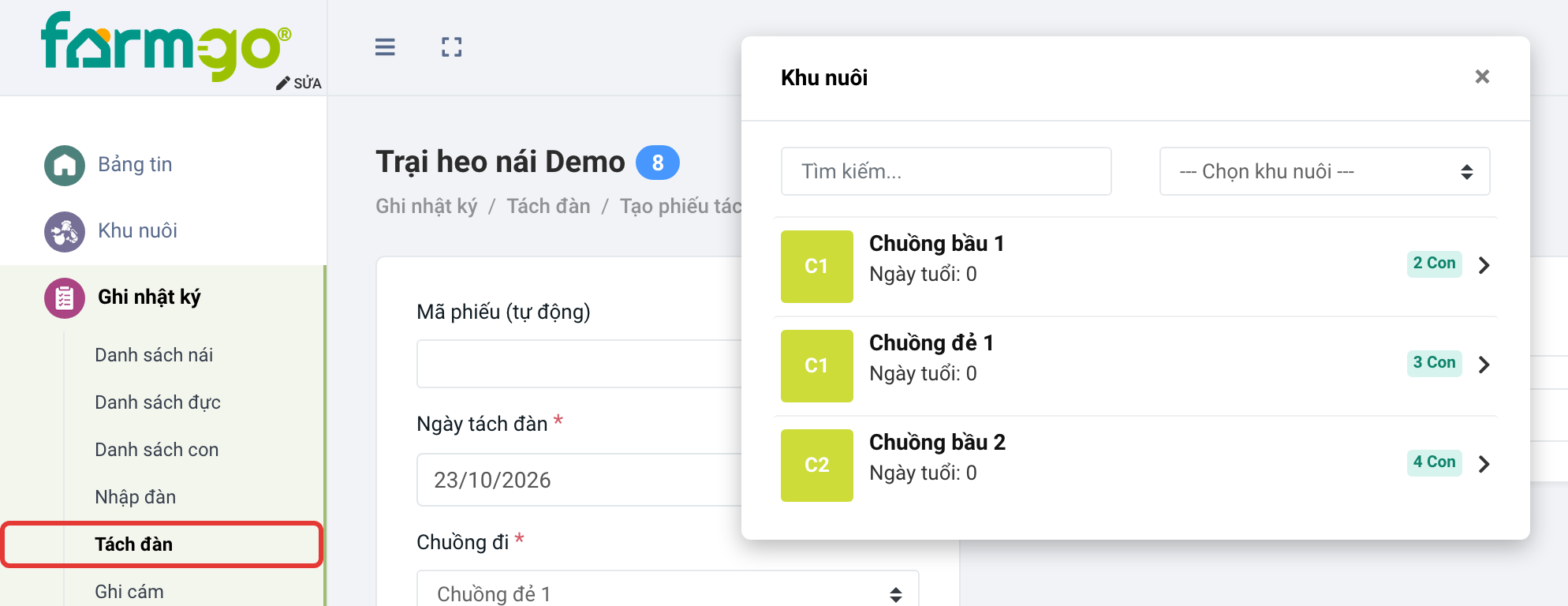Click the C2 badge of Chuồng bầu 2
Viewport: 1568px width, 606px height.
click(x=817, y=466)
